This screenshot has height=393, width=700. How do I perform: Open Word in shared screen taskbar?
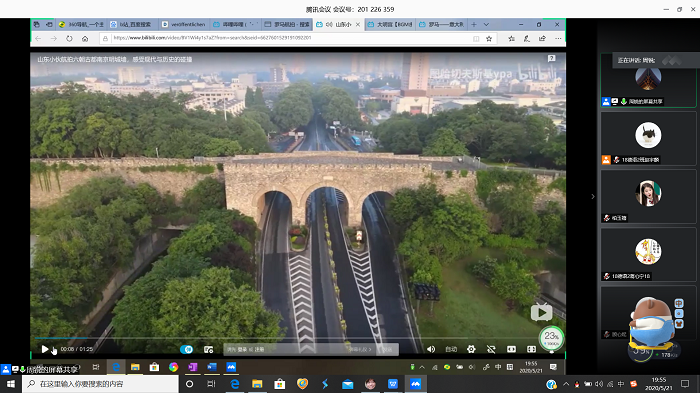pyautogui.click(x=212, y=367)
